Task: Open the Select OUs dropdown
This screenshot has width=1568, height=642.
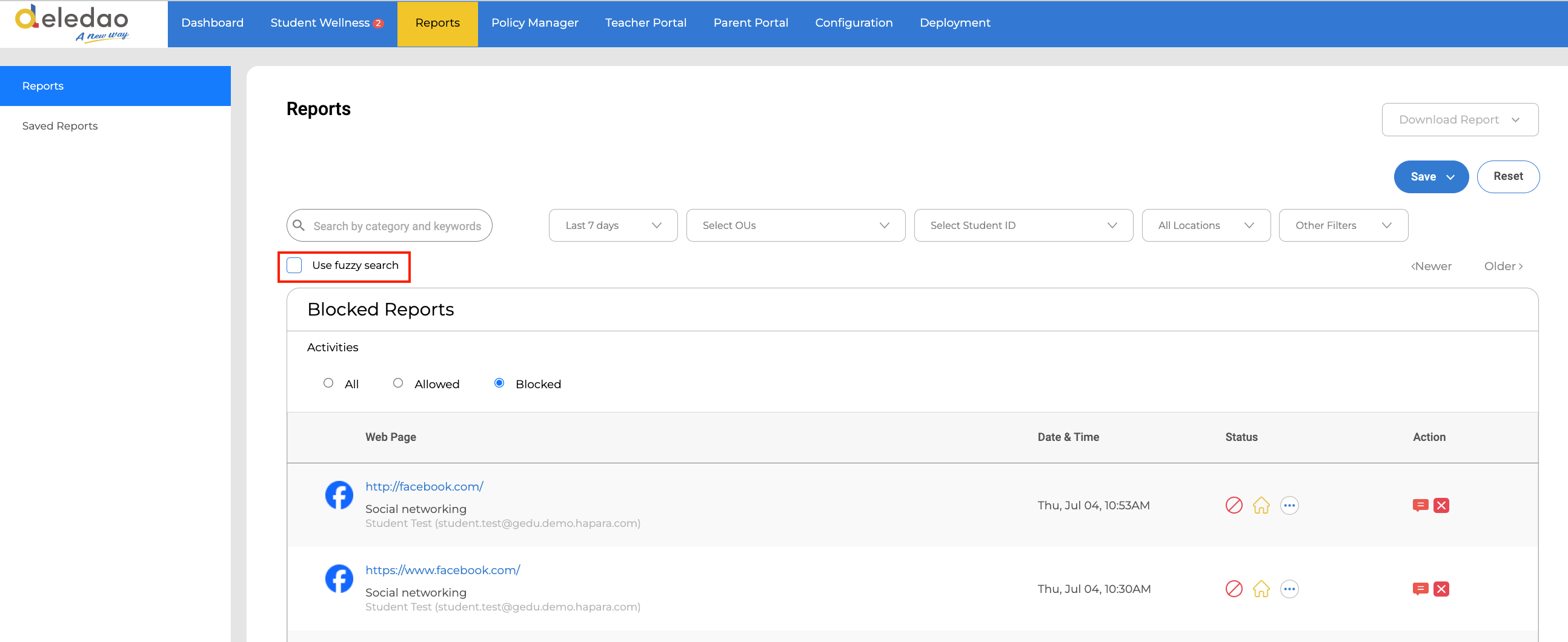Action: (x=796, y=225)
